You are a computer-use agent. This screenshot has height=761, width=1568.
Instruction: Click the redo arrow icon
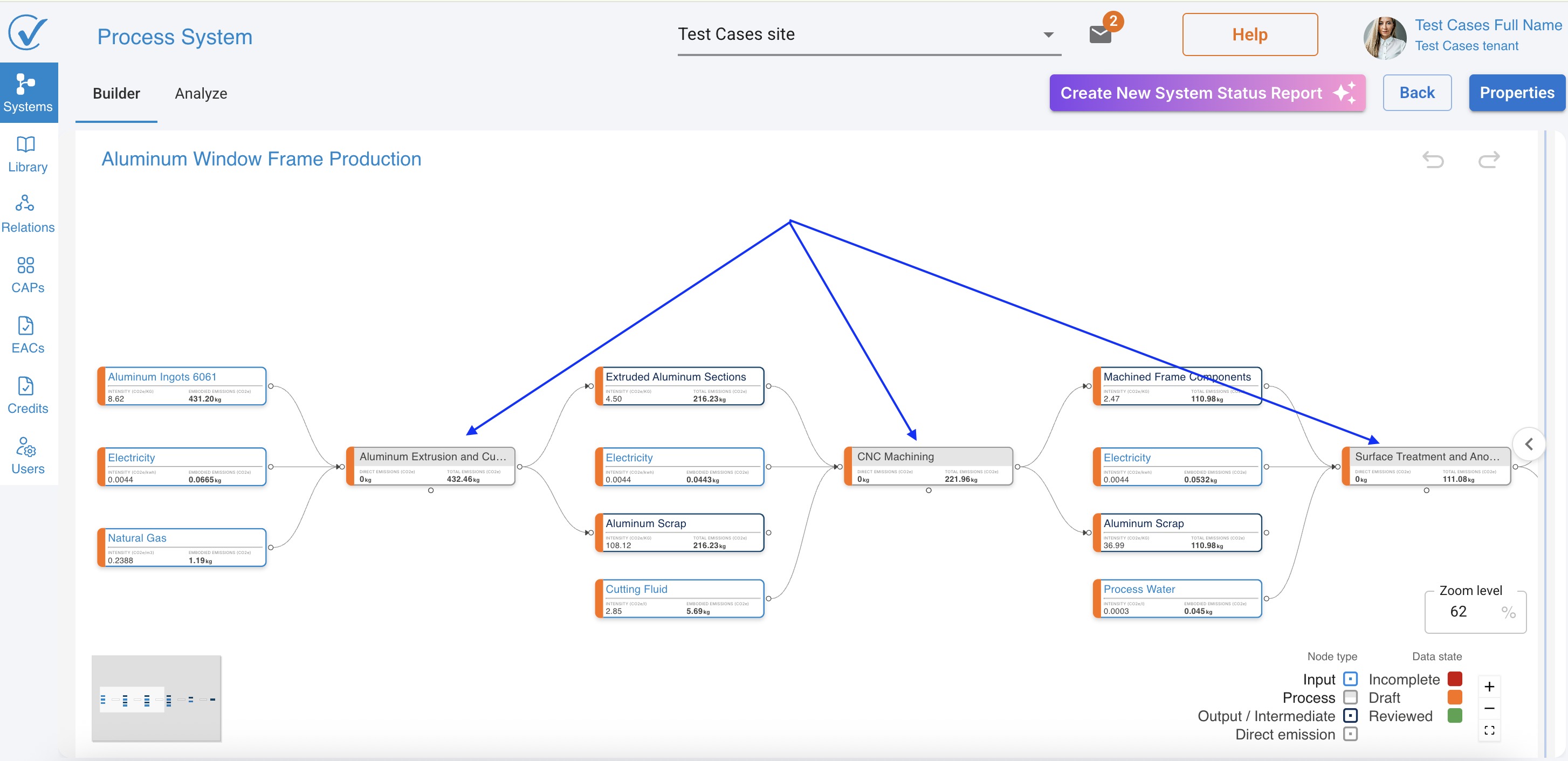pos(1488,160)
